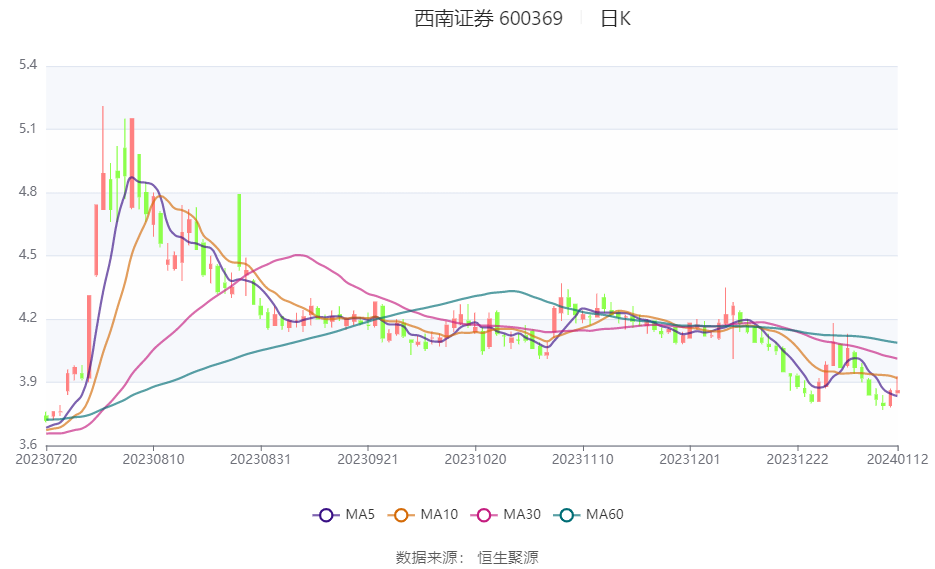Click the y-axis value 4.8

[28, 191]
